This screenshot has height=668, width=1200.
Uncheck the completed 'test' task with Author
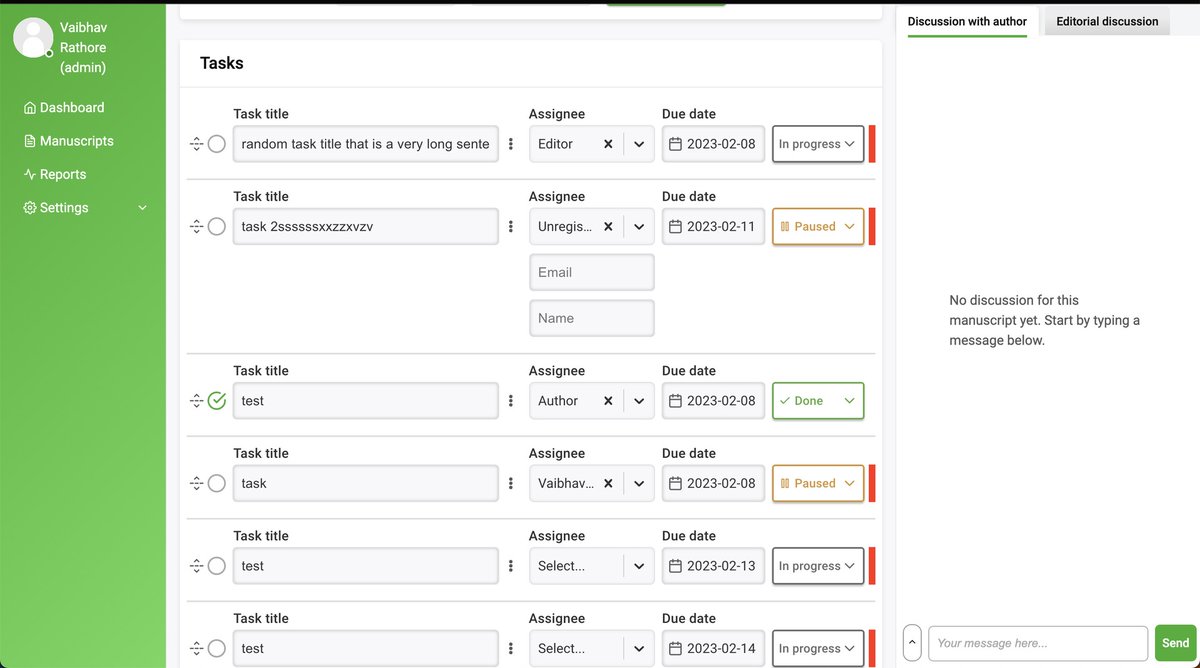217,401
